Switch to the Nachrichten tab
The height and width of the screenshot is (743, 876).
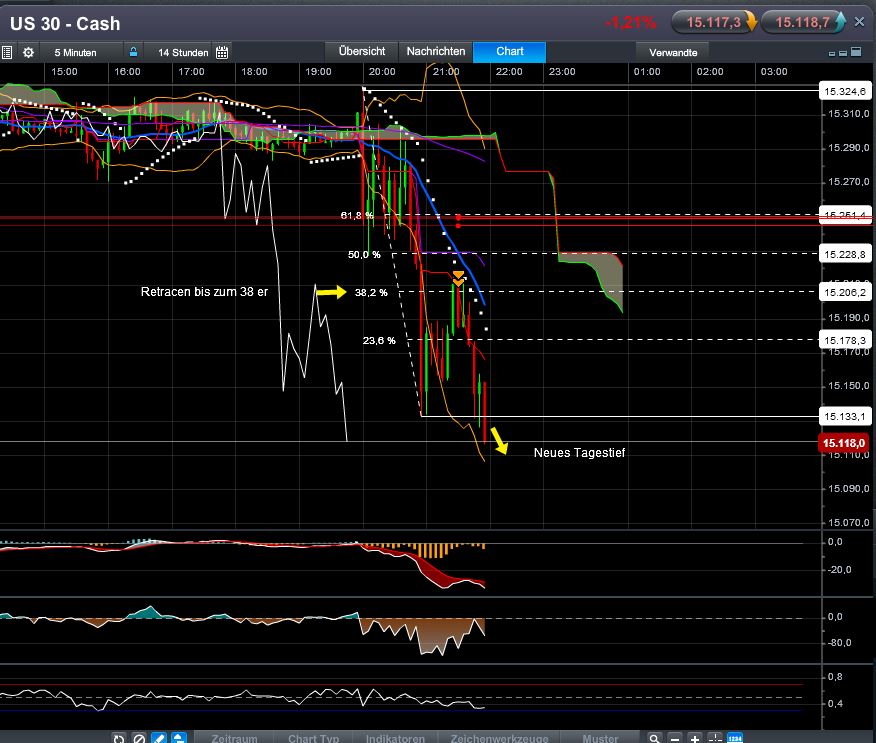(436, 51)
